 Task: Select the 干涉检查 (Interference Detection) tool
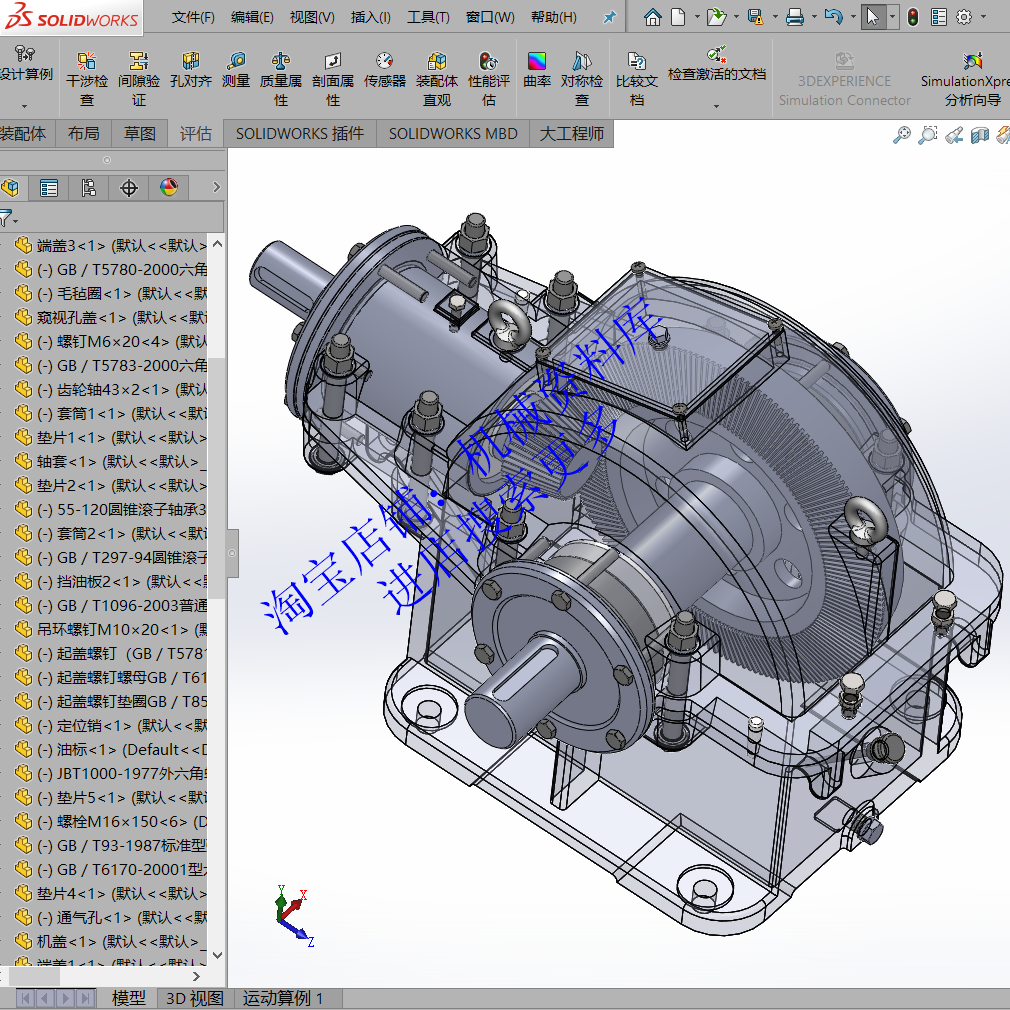click(x=85, y=77)
